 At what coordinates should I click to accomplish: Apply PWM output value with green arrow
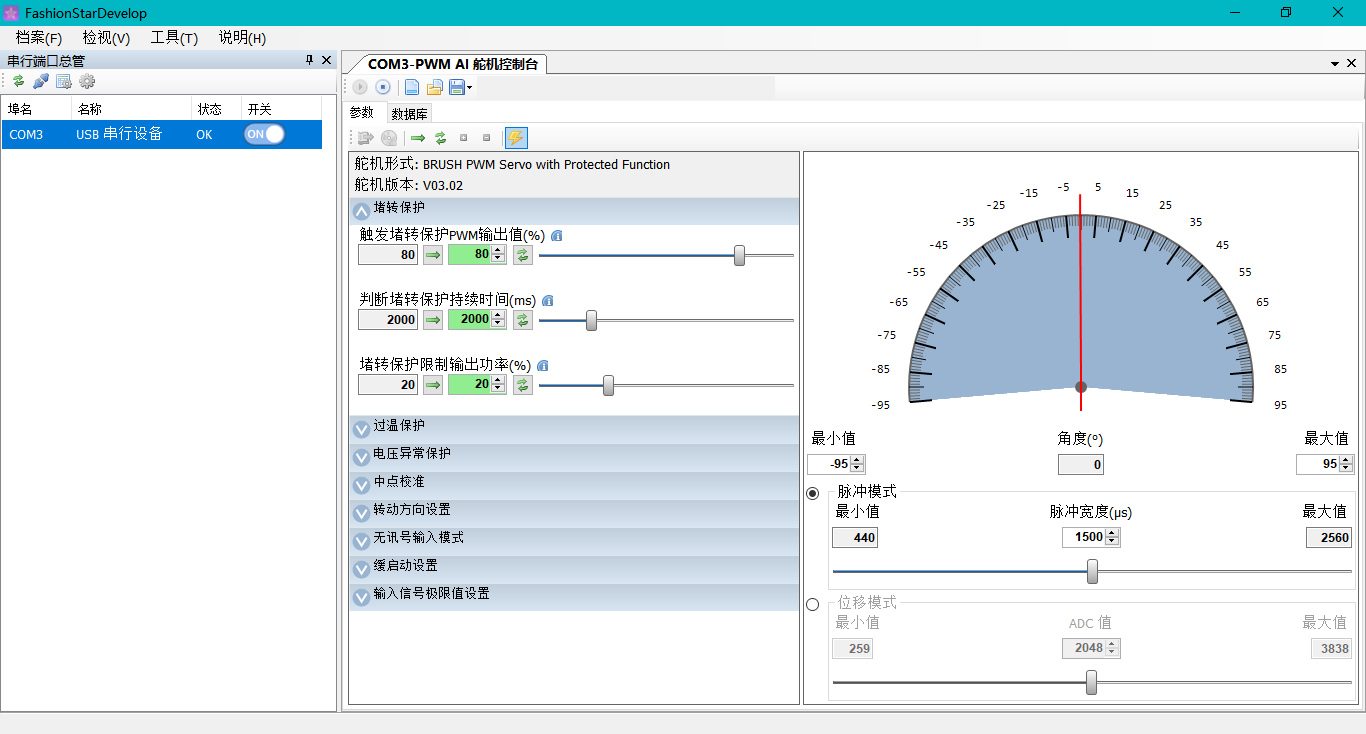(x=433, y=255)
